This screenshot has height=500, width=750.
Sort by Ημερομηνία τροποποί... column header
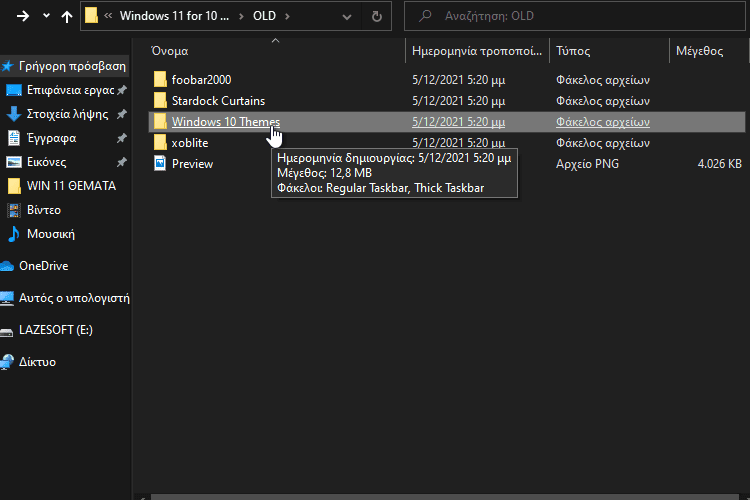click(477, 51)
